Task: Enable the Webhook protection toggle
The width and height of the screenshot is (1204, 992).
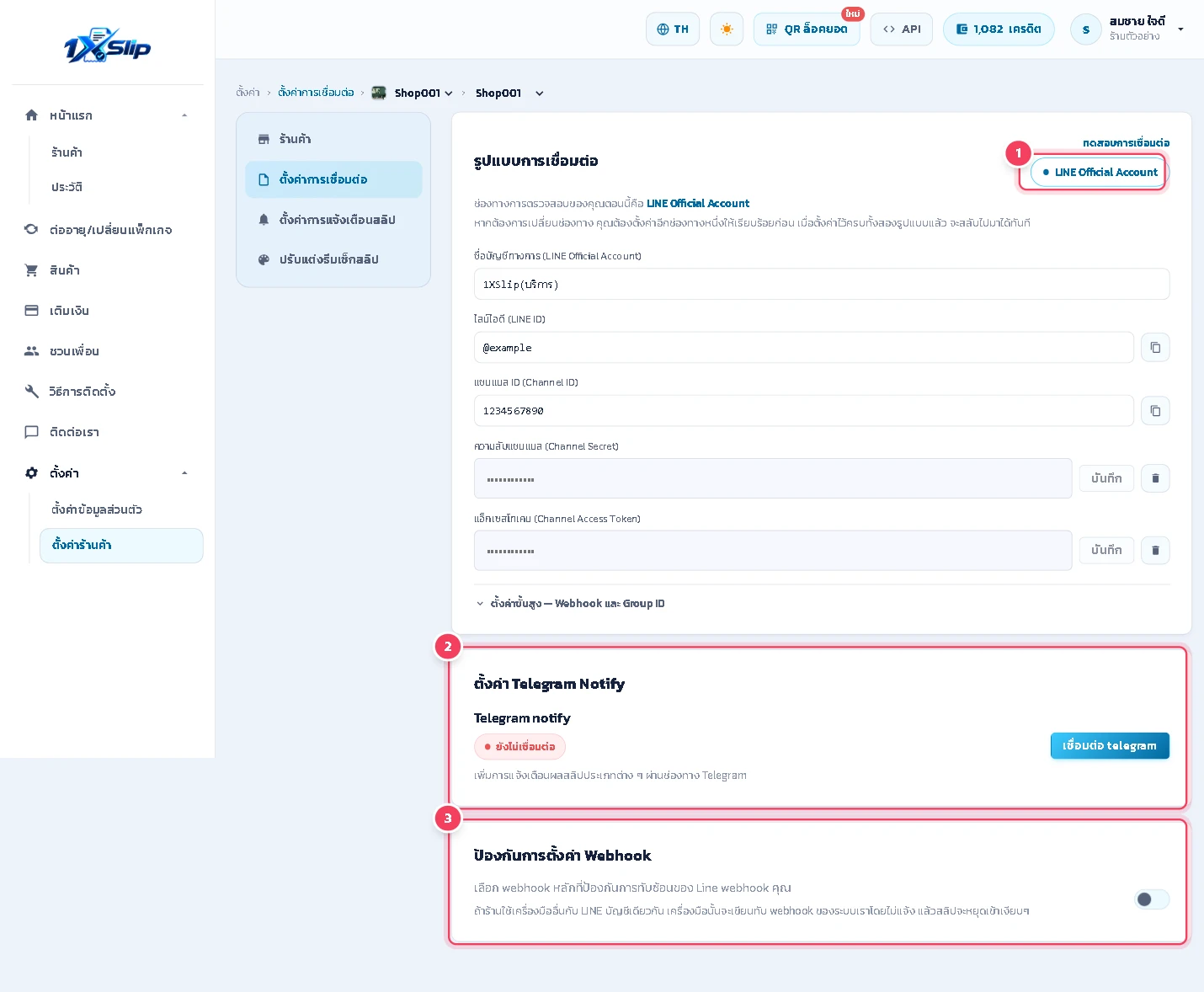Action: [x=1151, y=899]
